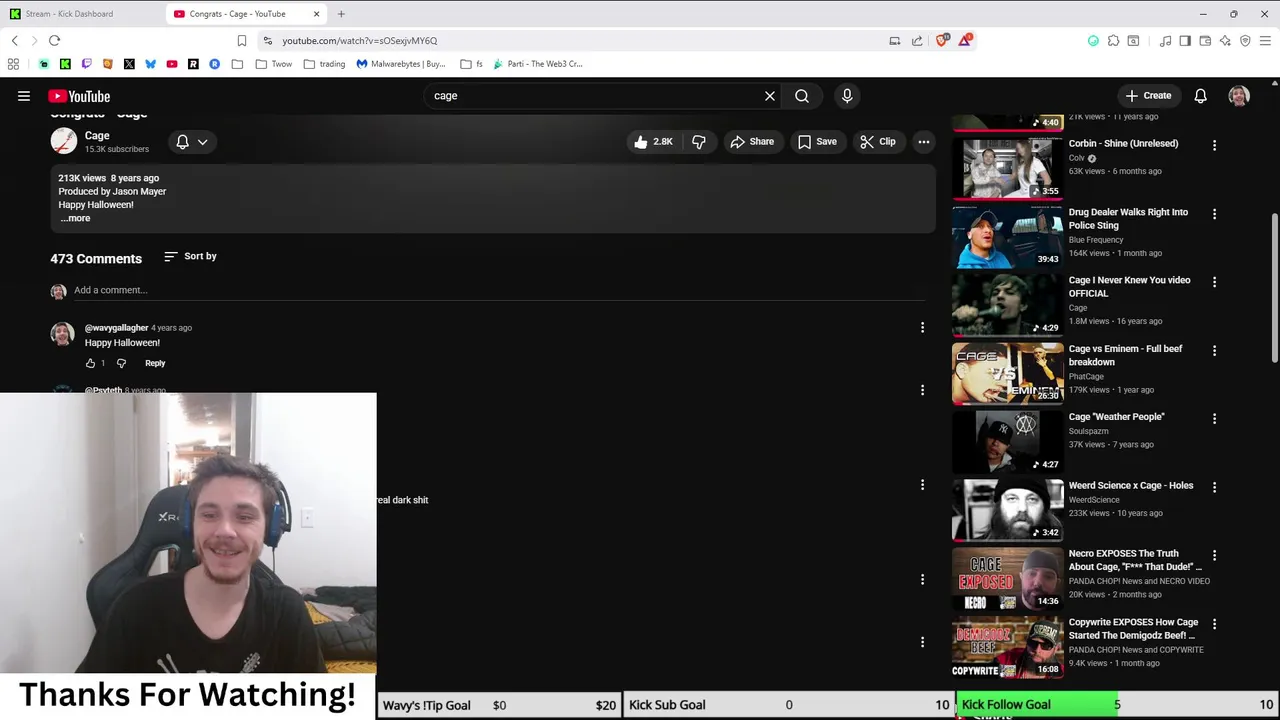Open comments Sort by menu
Screen dimensions: 1280x720
click(190, 256)
